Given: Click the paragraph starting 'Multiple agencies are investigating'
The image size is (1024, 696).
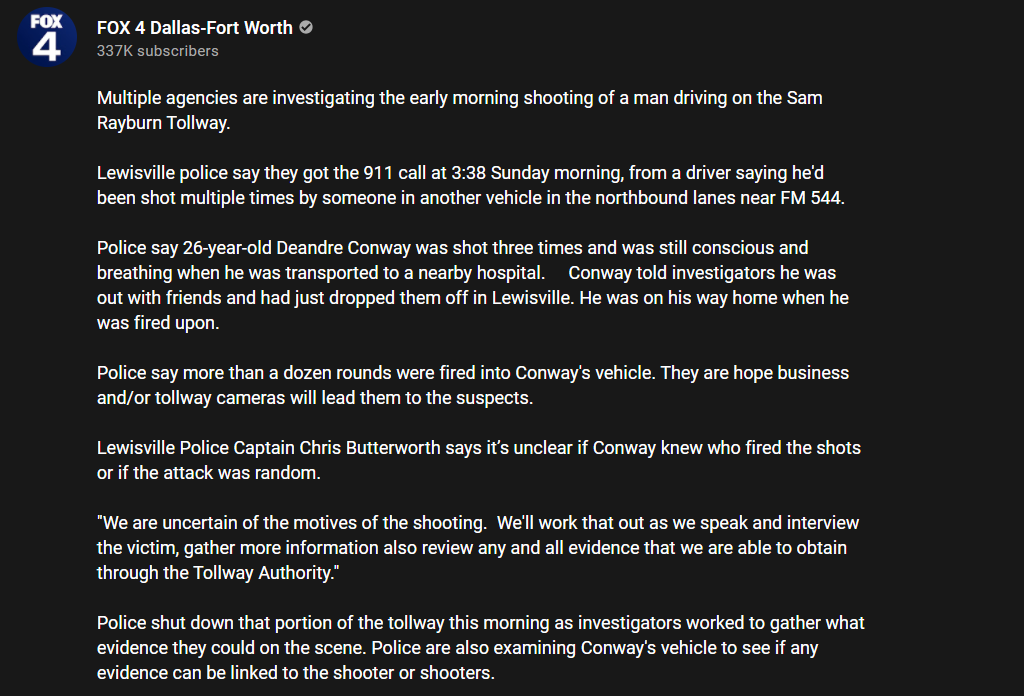Looking at the screenshot, I should 460,110.
